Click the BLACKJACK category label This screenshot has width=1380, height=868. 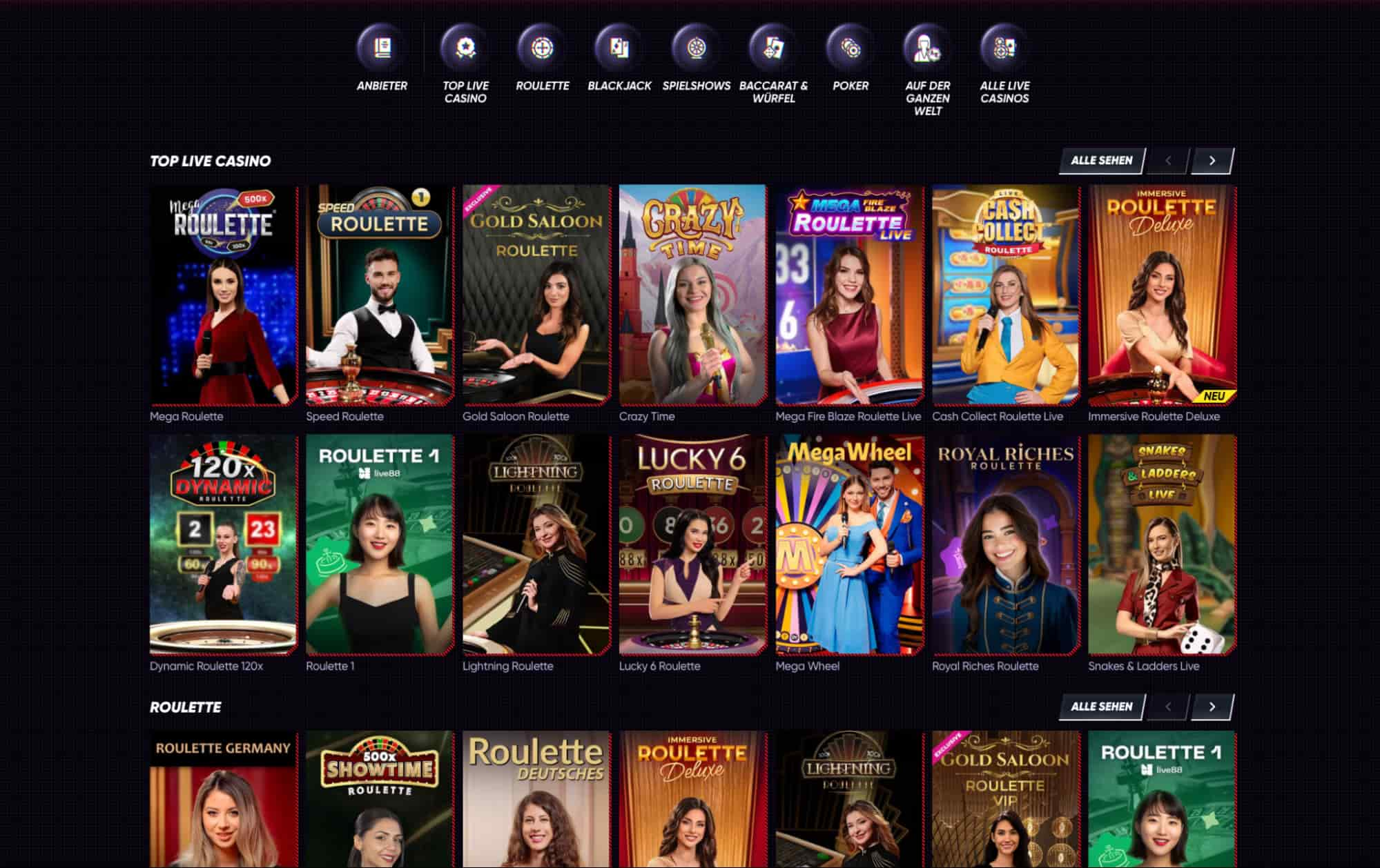619,86
